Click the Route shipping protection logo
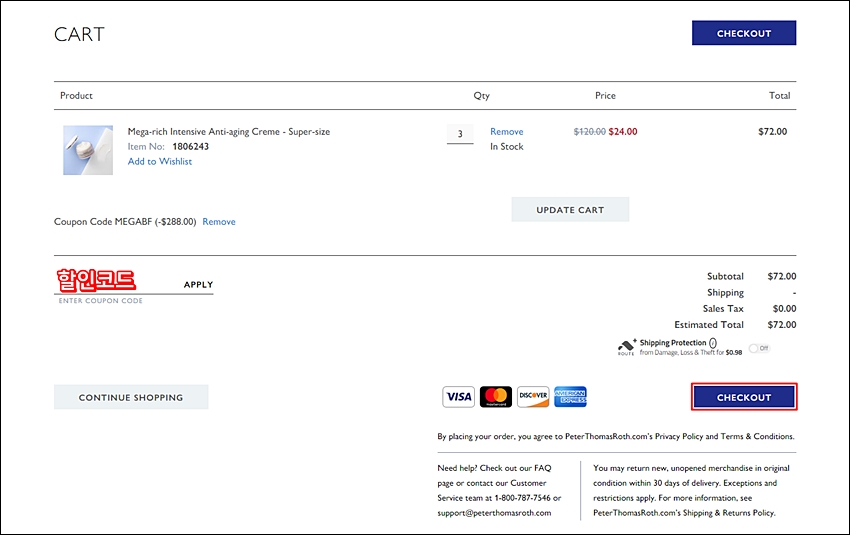 pos(626,347)
